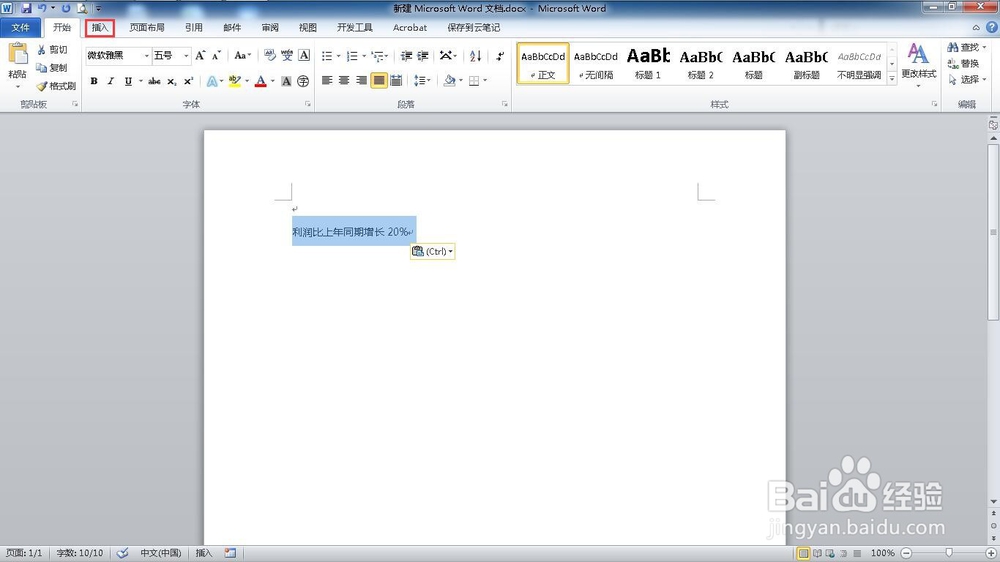This screenshot has height=562, width=1000.
Task: Switch to the Acrobat tab
Action: tap(410, 27)
